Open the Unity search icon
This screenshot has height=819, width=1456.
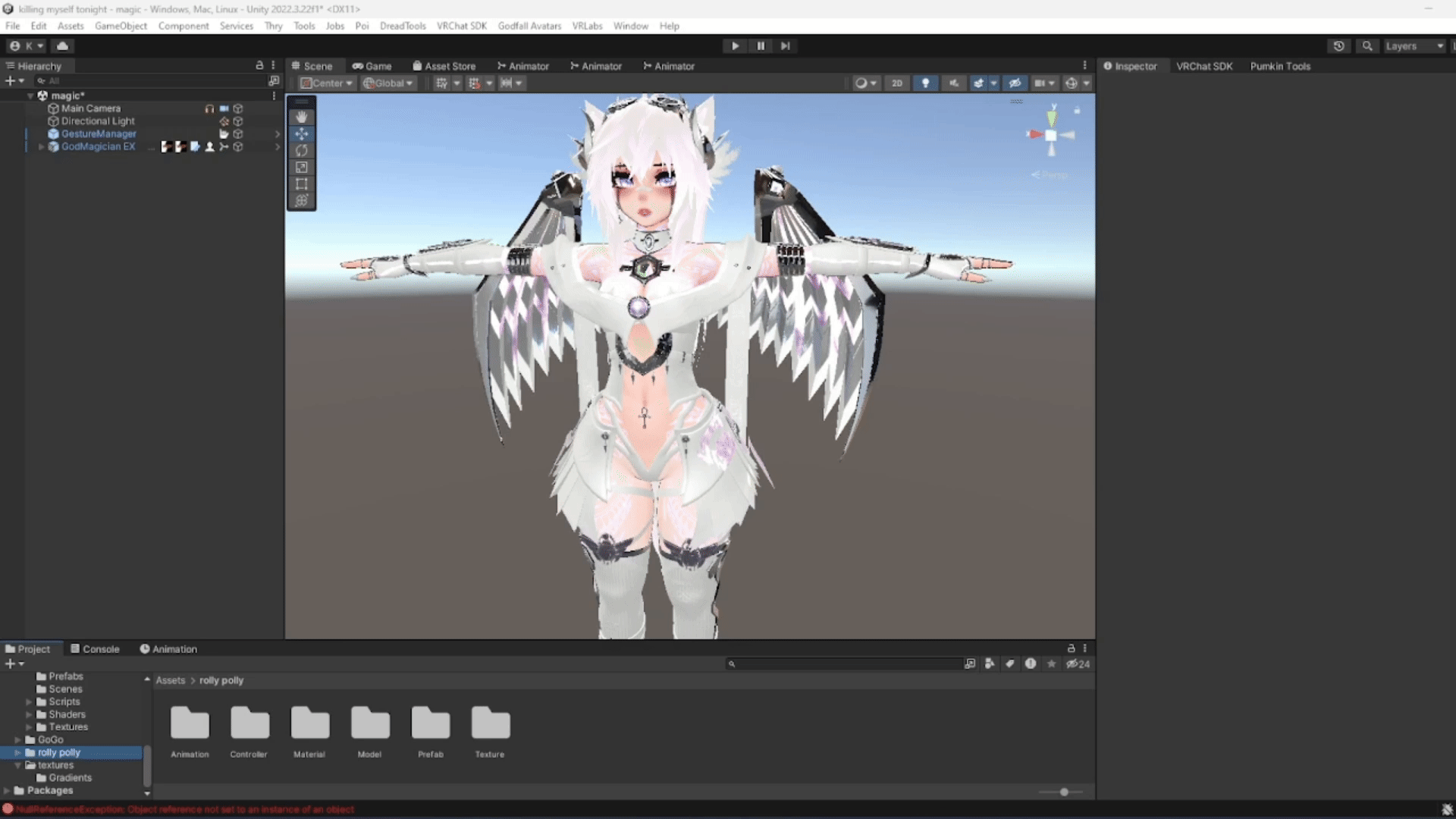pyautogui.click(x=1367, y=46)
